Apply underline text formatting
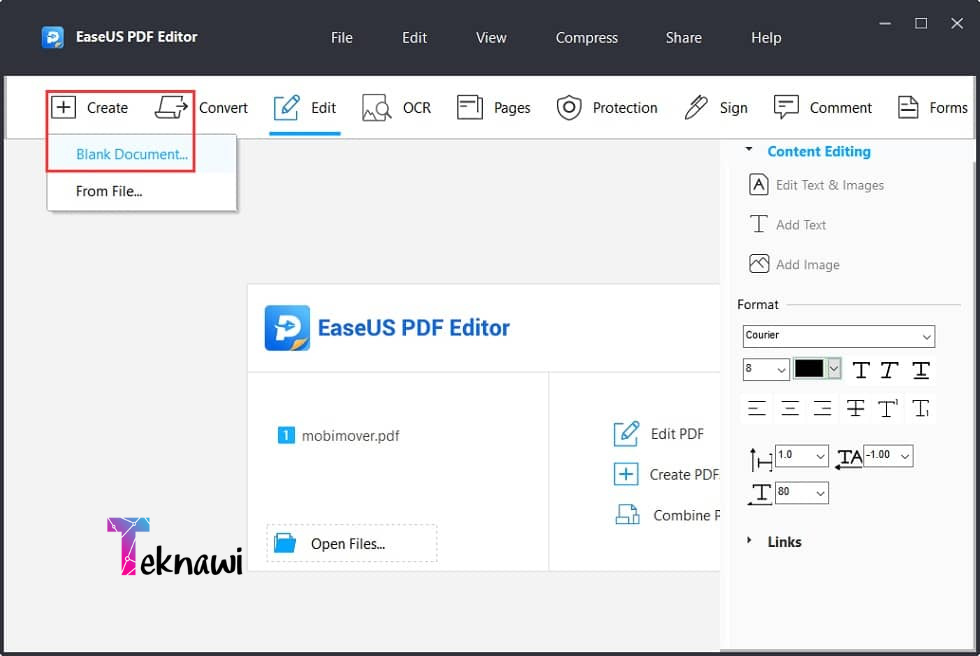Viewport: 980px width, 656px height. pyautogui.click(x=921, y=370)
